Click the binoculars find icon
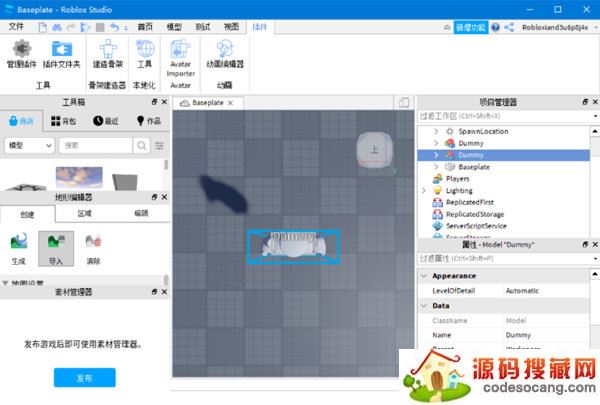 [x=57, y=27]
